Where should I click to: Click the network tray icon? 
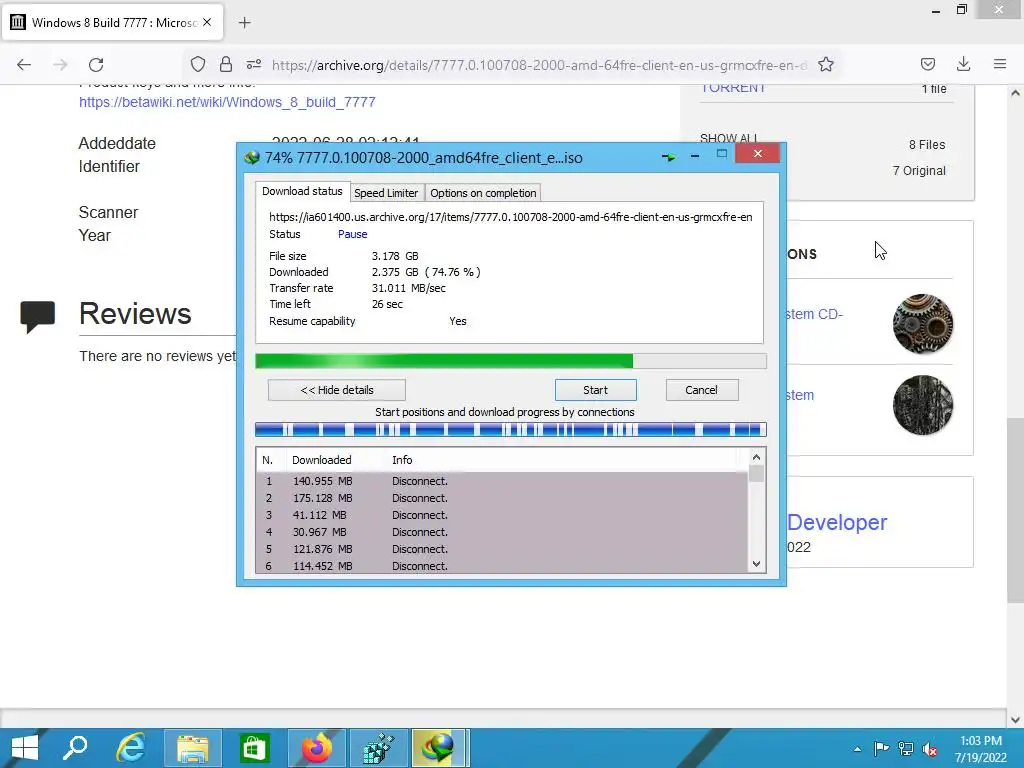(906, 749)
